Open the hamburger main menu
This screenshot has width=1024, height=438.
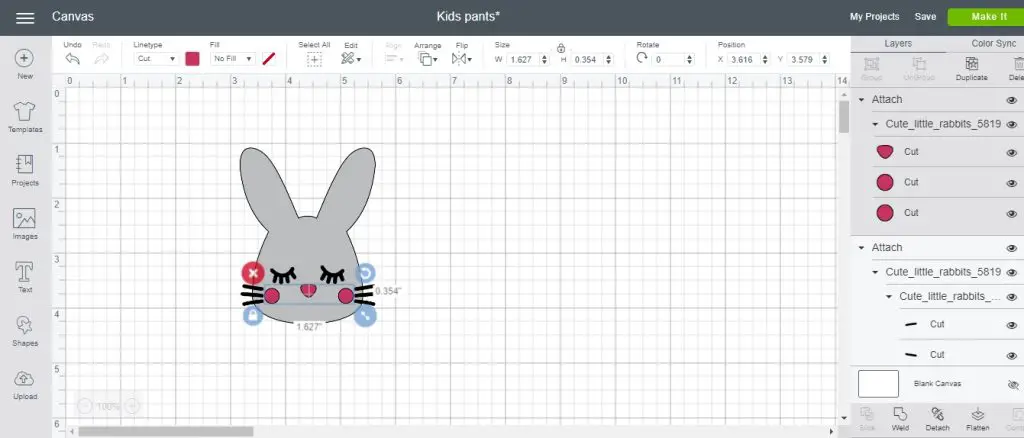[25, 18]
